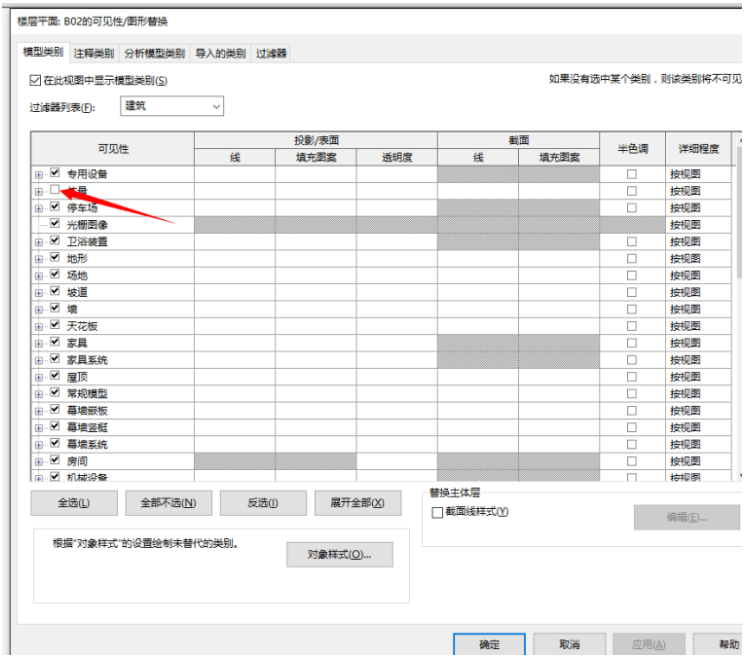Toggle 在此视图中显示模型类别 checkbox

pos(35,80)
